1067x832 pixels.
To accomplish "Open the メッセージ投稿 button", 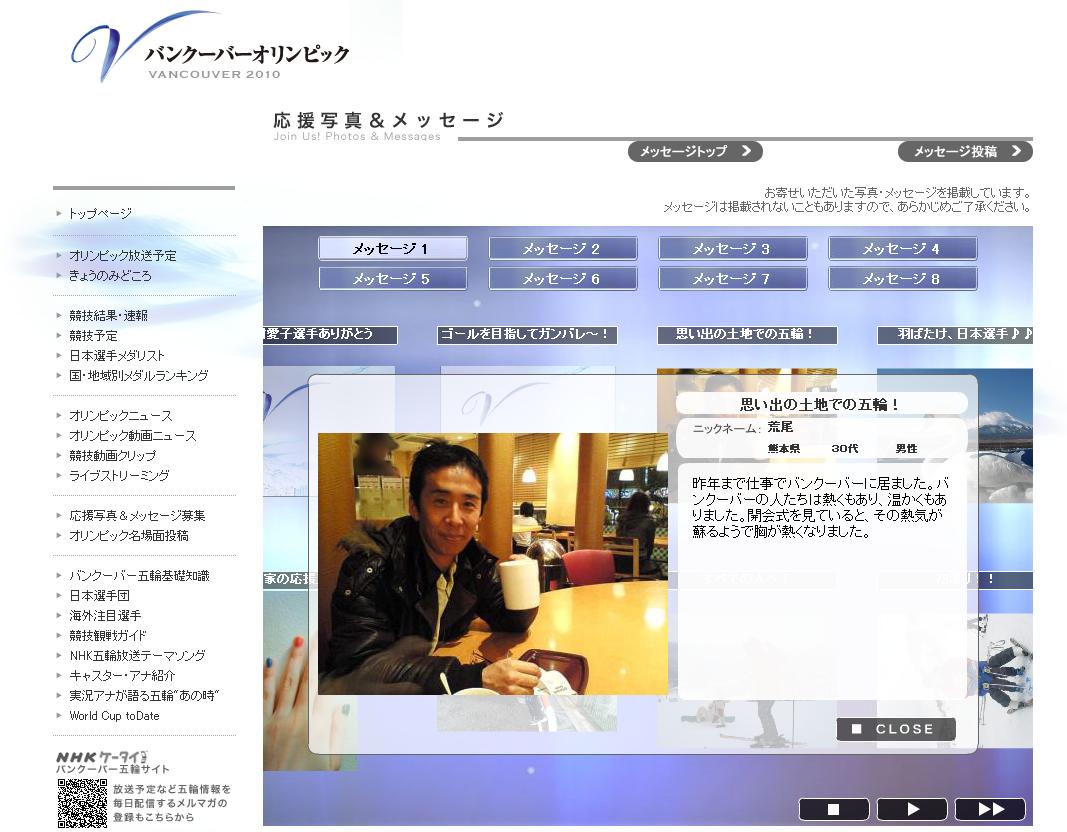I will (x=965, y=151).
